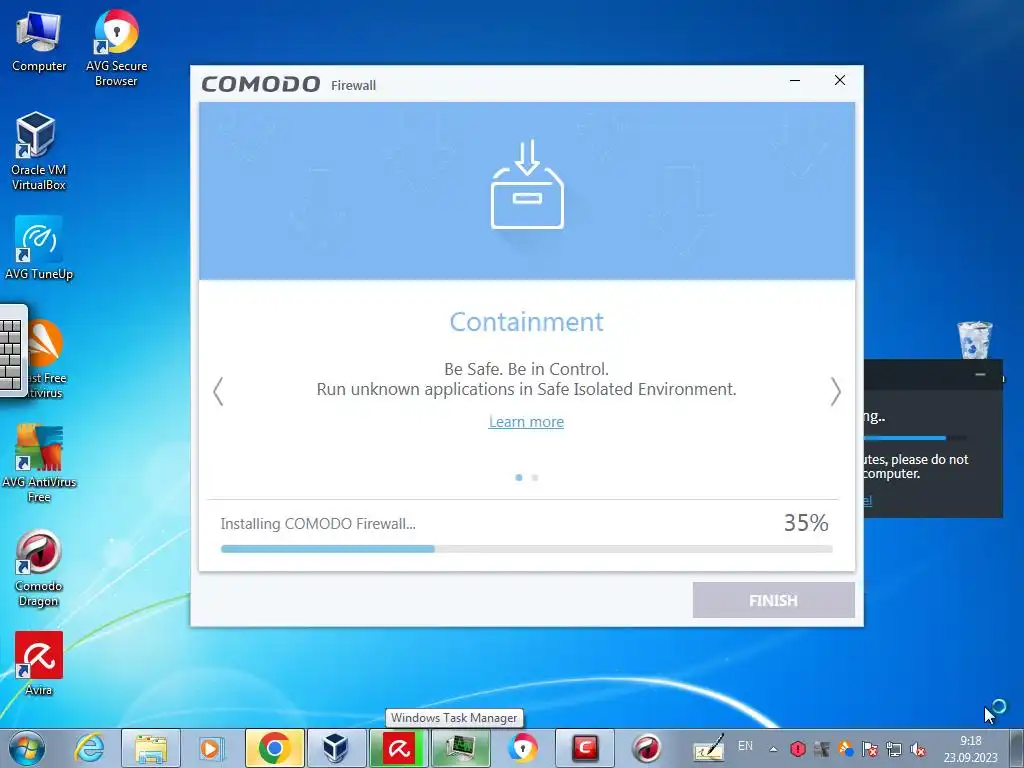Screen dimensions: 1024x768
Task: Close the COMODO Firewall installer window
Action: click(840, 80)
